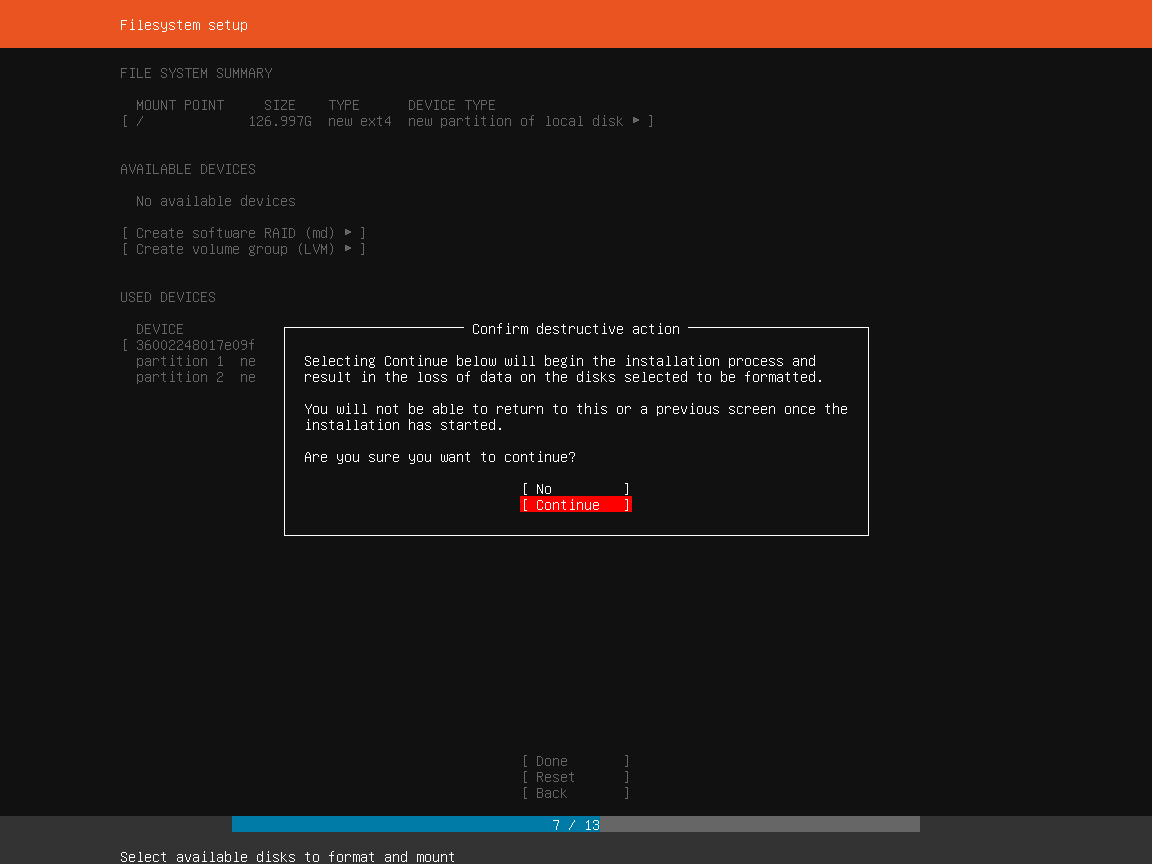Click the dimmed Done button
Screen dimensions: 1152x864
pyautogui.click(x=575, y=761)
